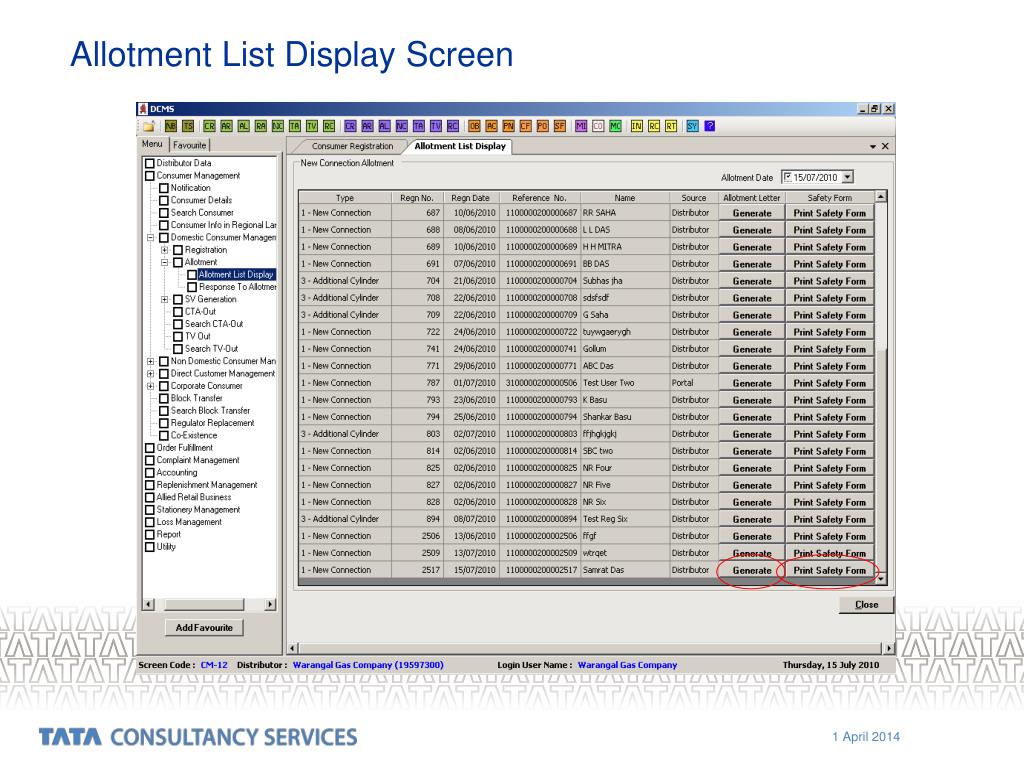This screenshot has height=768, width=1024.
Task: Click the orange SF toolbar icon
Action: [560, 126]
